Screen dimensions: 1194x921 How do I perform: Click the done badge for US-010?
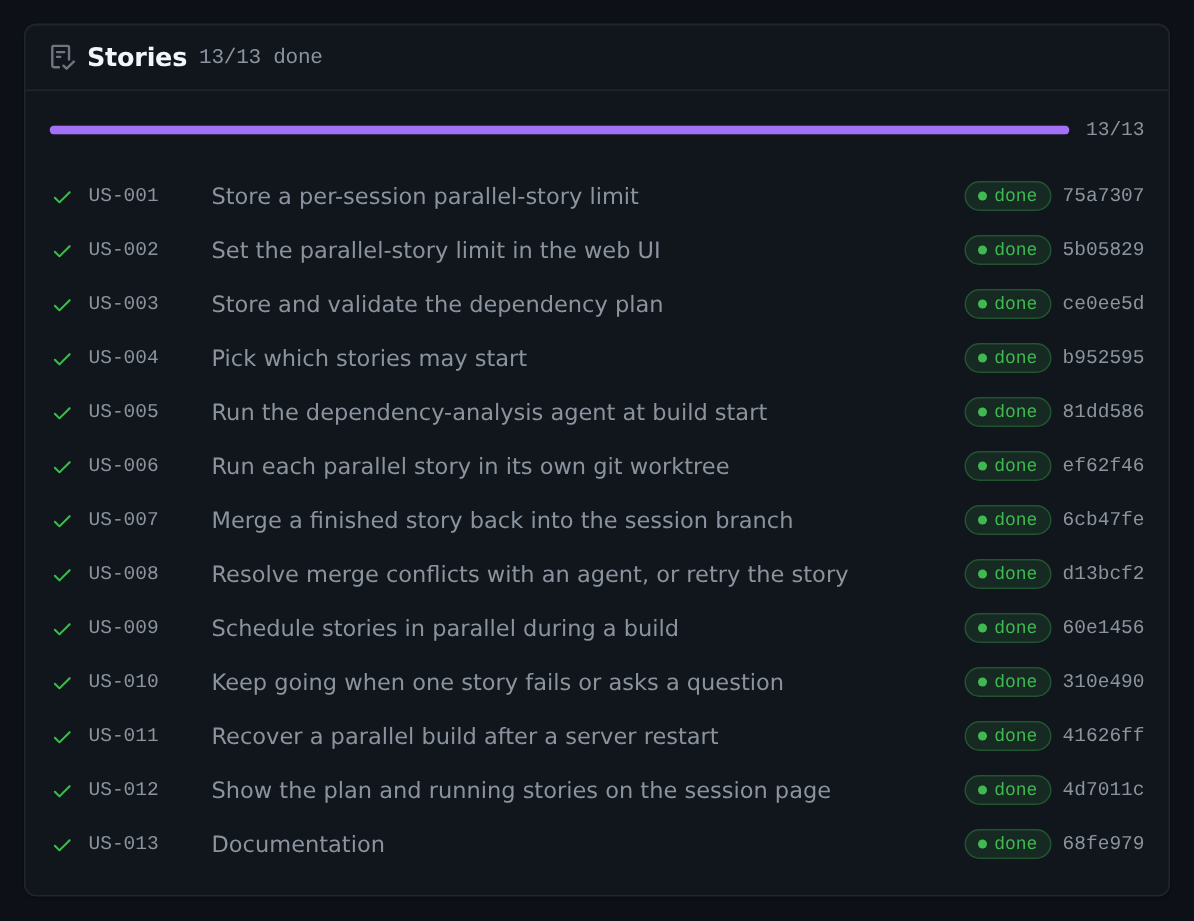1007,682
